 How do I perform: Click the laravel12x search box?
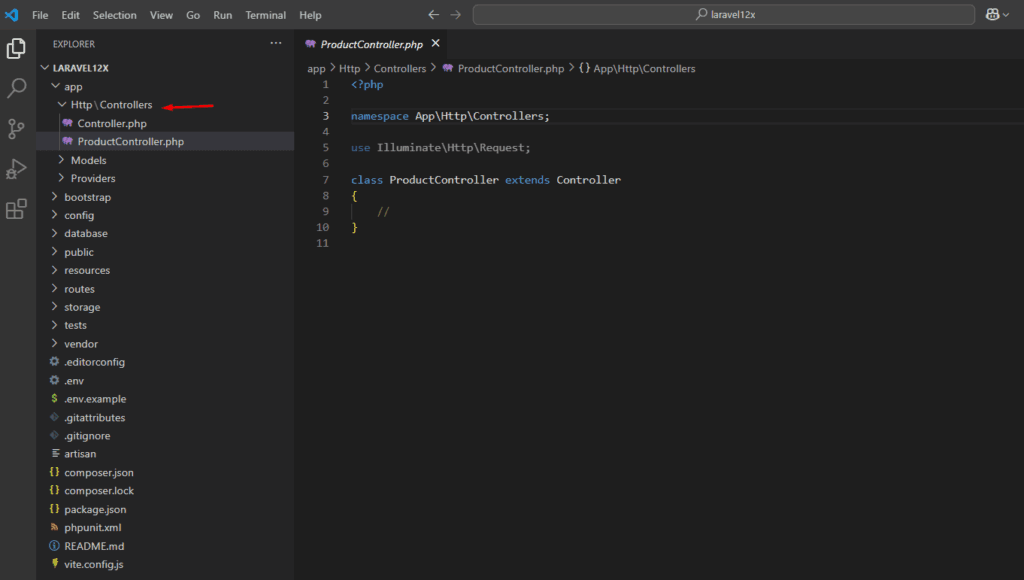[x=723, y=15]
